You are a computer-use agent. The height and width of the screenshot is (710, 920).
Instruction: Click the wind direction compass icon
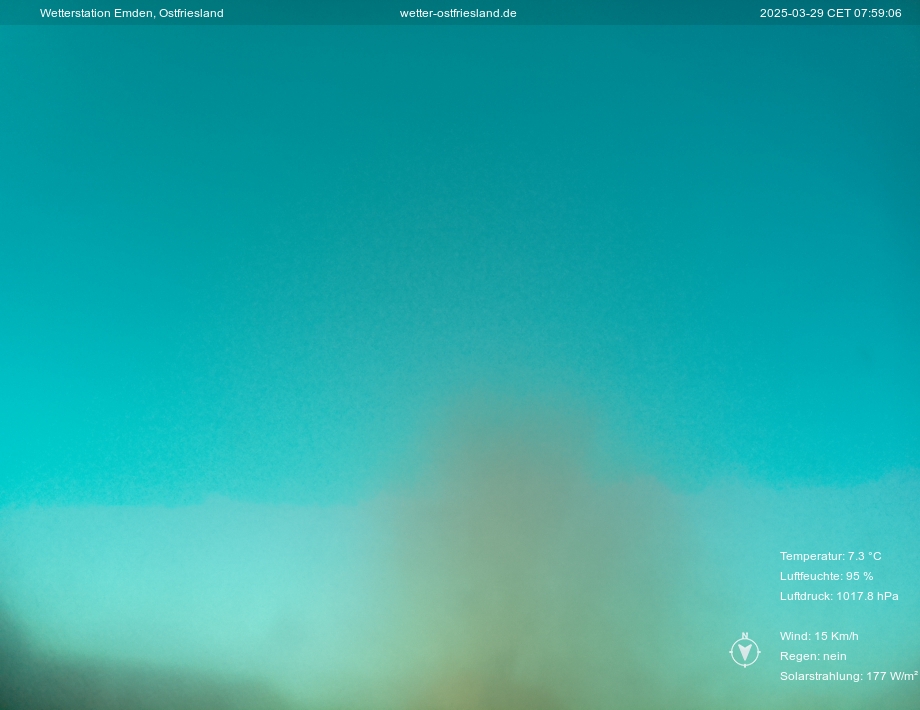[745, 650]
